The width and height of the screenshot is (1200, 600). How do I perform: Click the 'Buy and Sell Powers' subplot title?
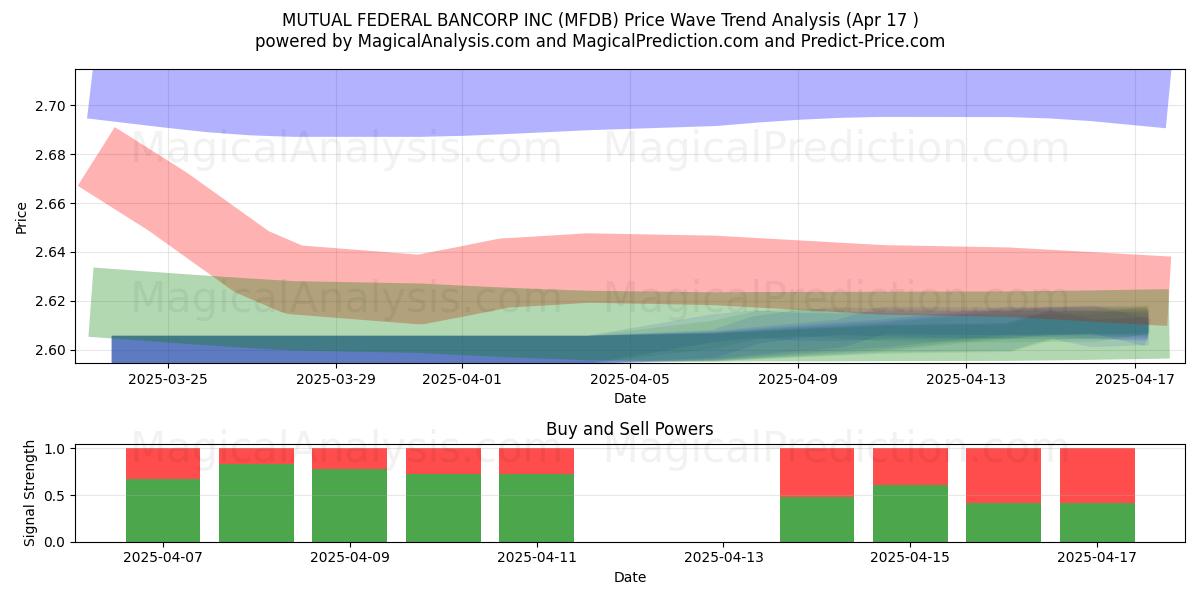coord(630,429)
